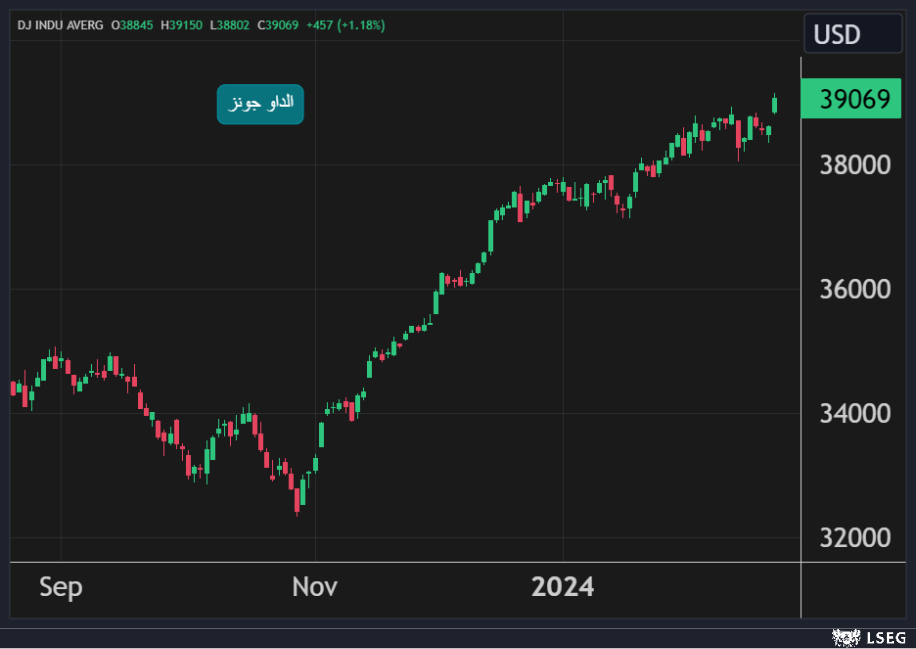Click the 38000 price axis label

click(854, 165)
